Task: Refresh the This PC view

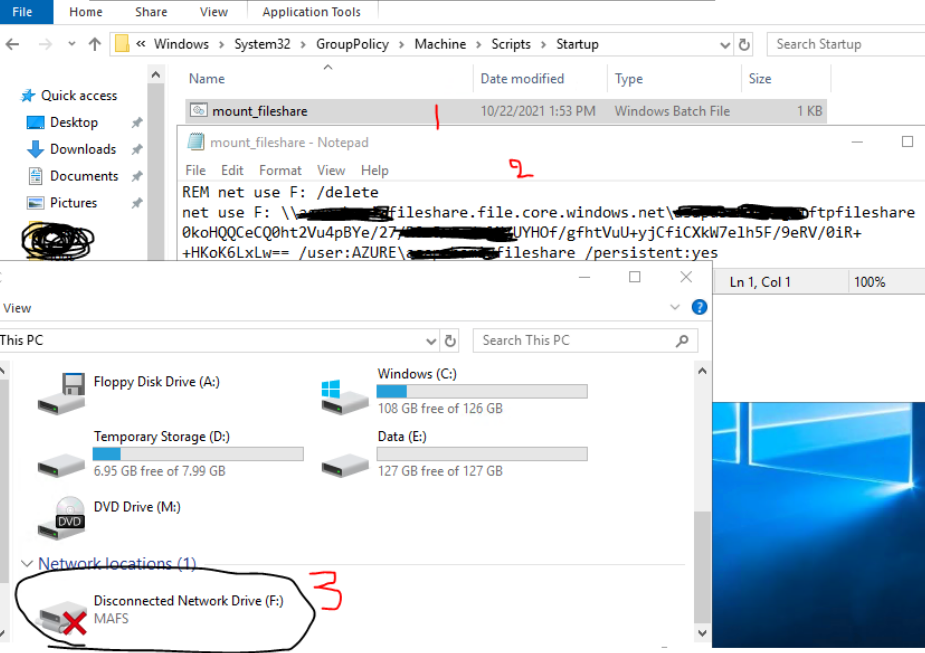Action: tap(450, 341)
